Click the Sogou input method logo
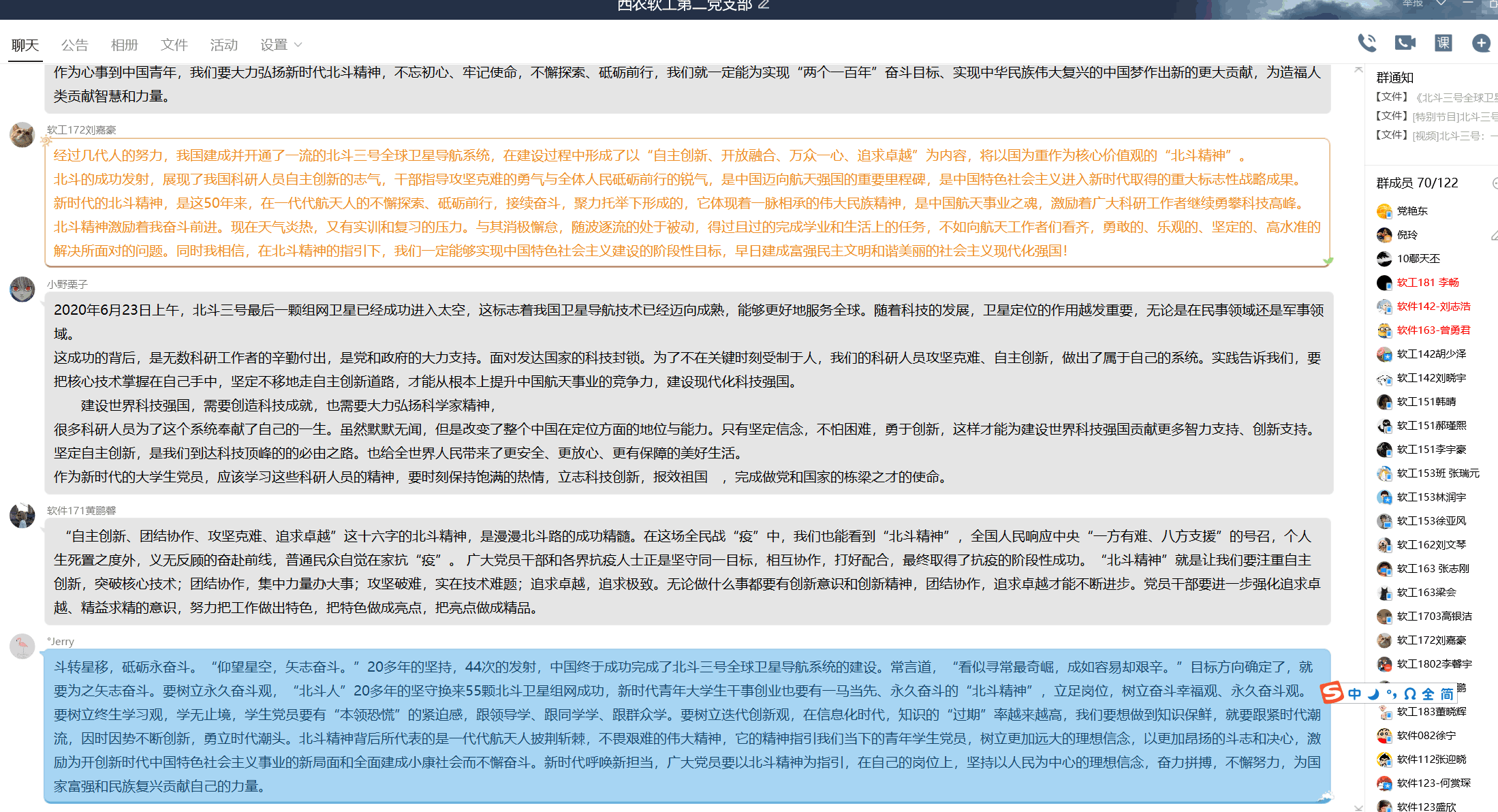The width and height of the screenshot is (1498, 812). 1332,693
